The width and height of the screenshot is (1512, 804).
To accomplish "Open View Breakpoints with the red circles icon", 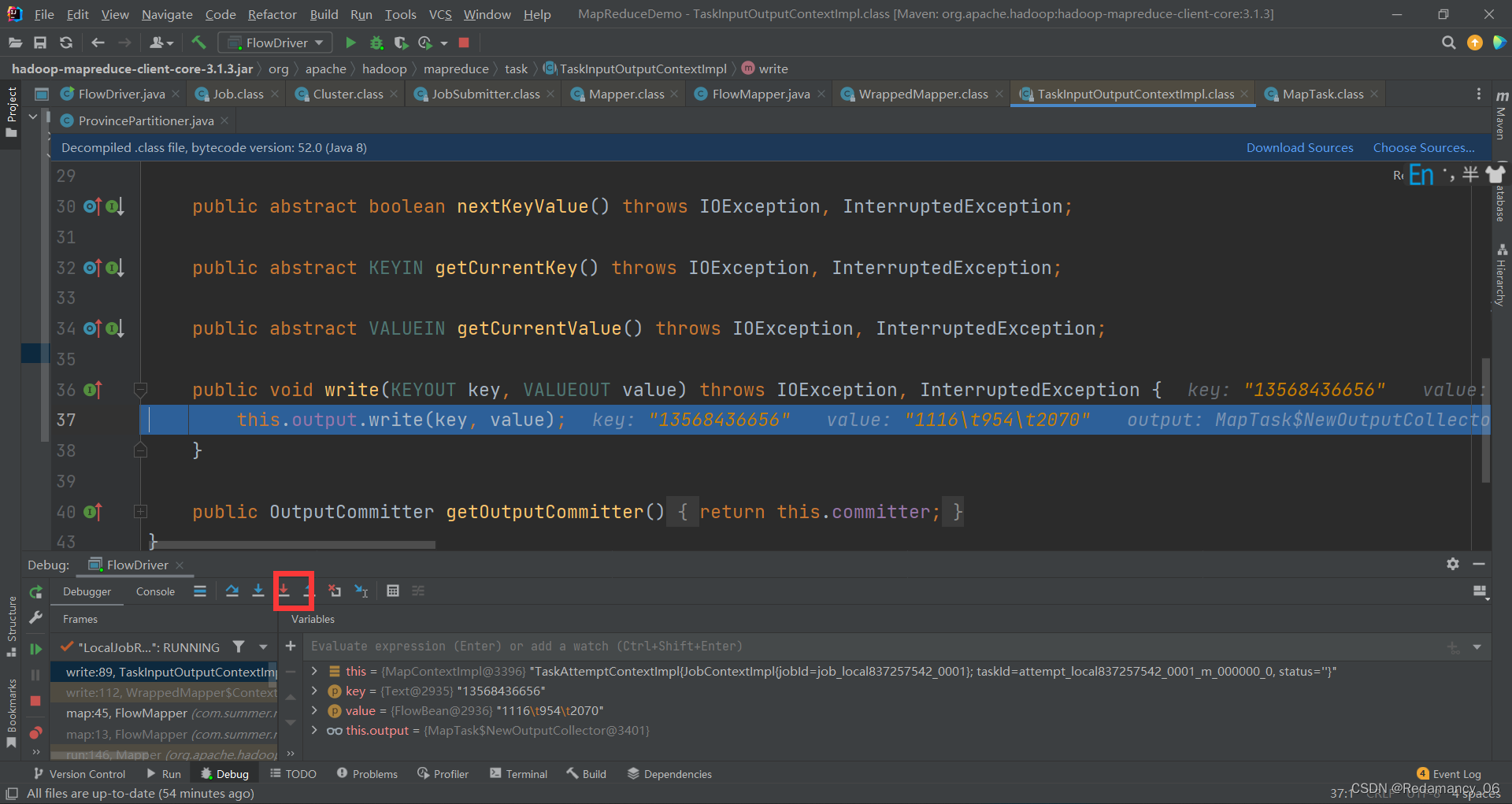I will pos(35,732).
